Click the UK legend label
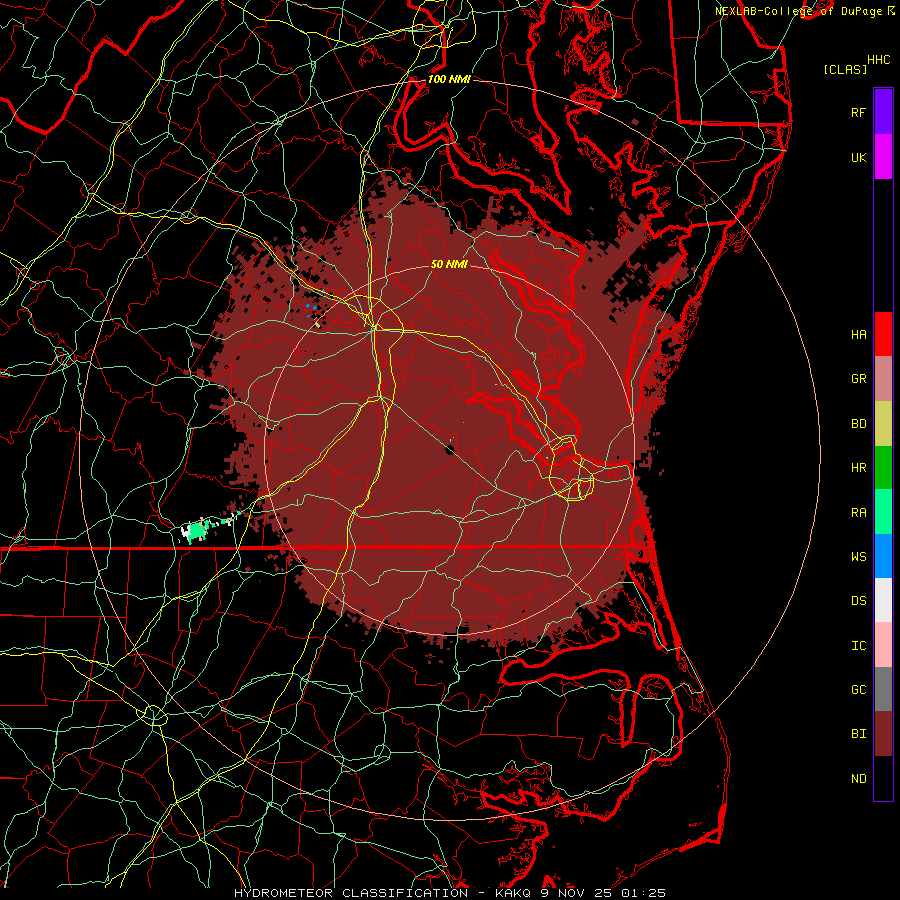Screen dimensions: 900x900 pyautogui.click(x=858, y=157)
